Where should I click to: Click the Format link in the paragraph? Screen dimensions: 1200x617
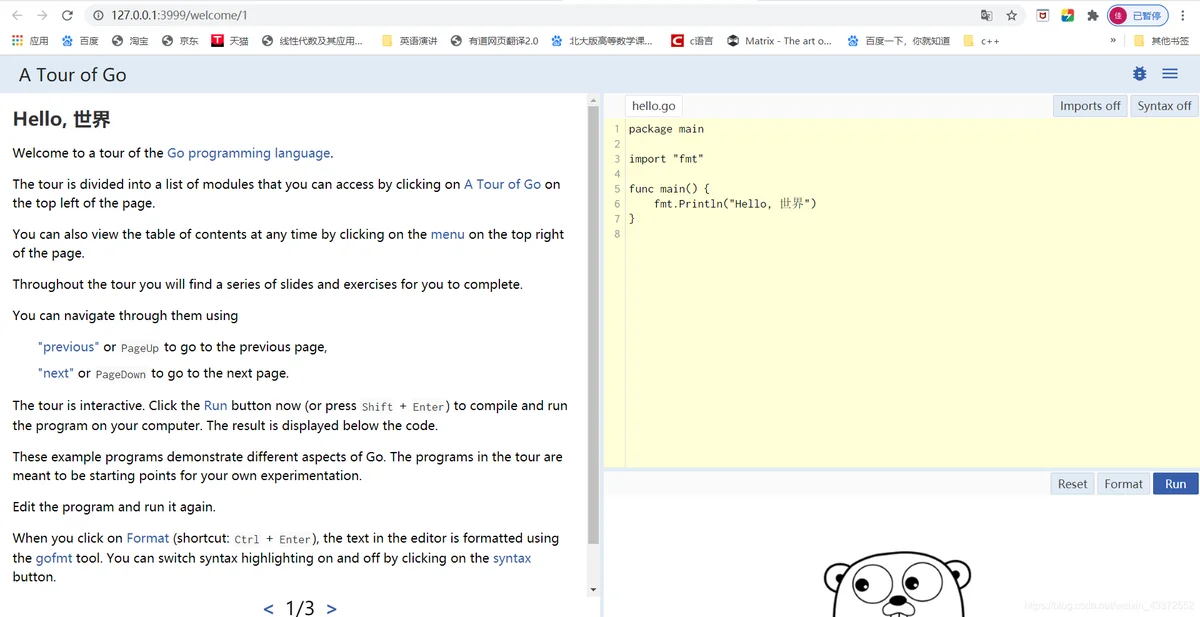pyautogui.click(x=147, y=538)
